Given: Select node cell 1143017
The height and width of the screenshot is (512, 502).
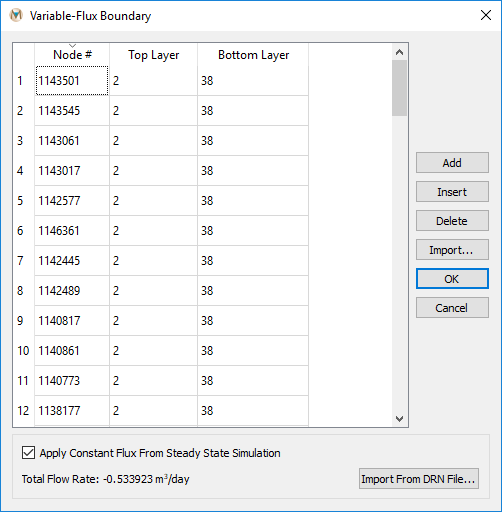Looking at the screenshot, I should click(72, 171).
